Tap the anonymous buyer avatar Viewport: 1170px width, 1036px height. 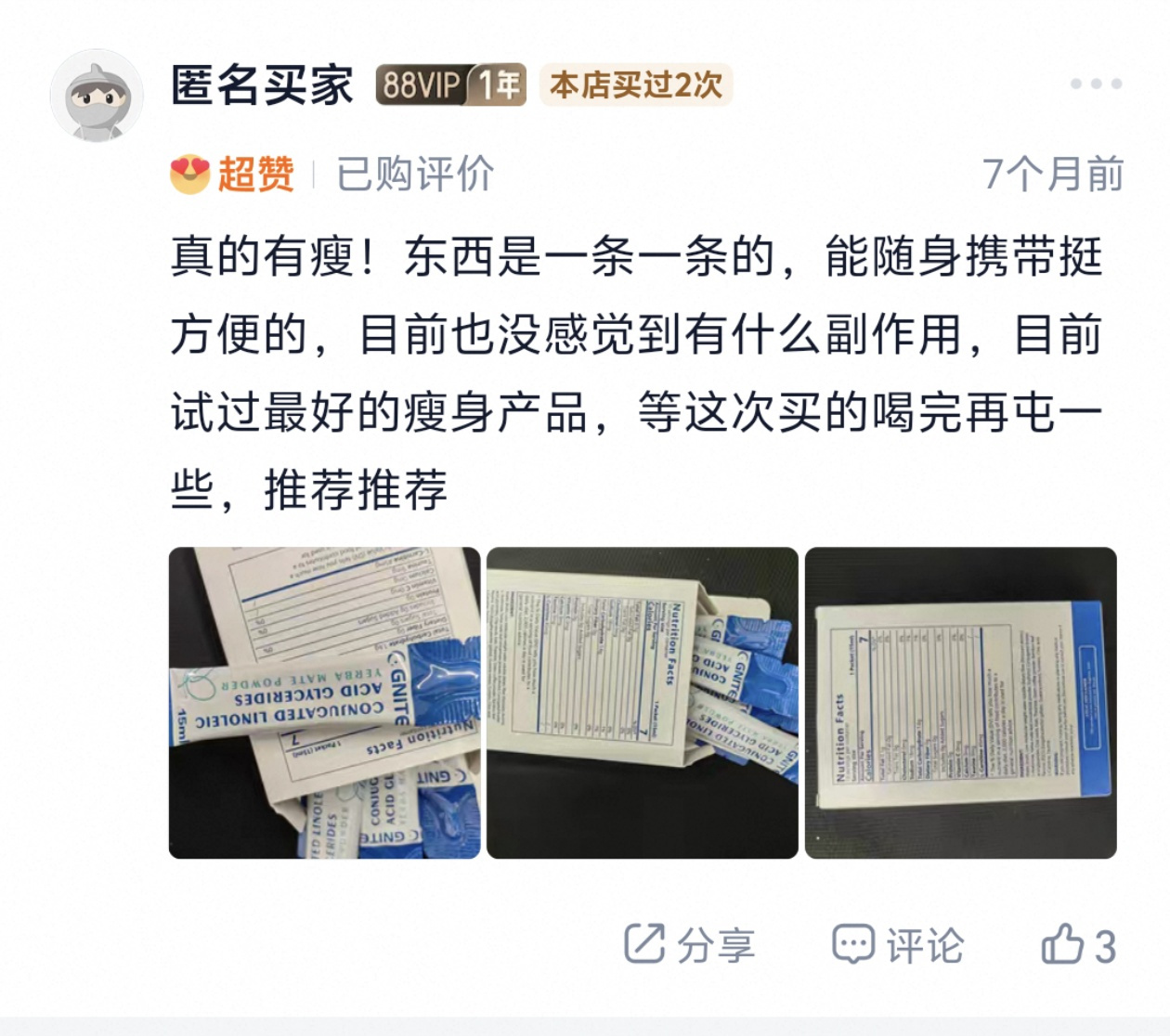click(97, 96)
